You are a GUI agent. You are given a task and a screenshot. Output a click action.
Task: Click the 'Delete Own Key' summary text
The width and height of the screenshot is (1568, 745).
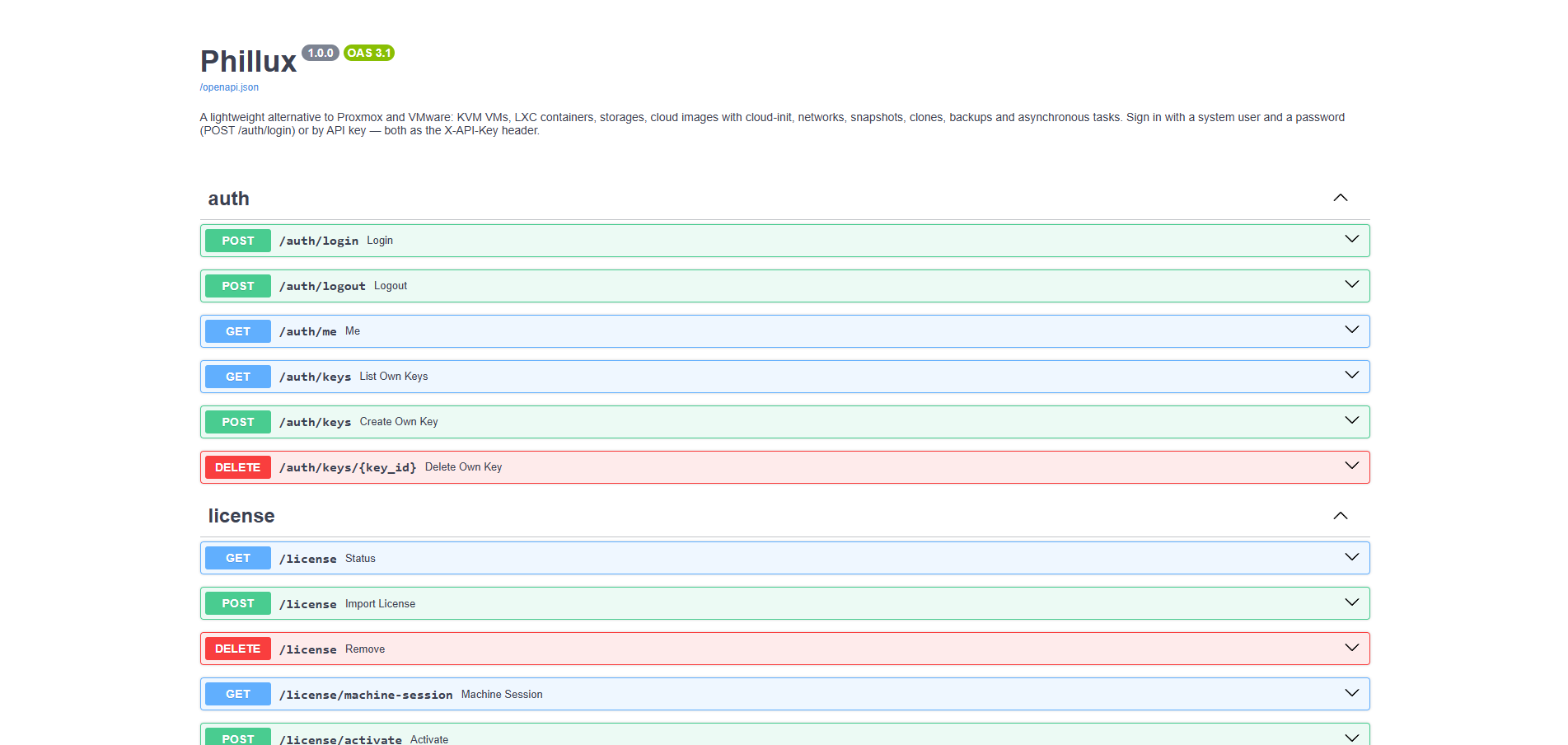463,467
